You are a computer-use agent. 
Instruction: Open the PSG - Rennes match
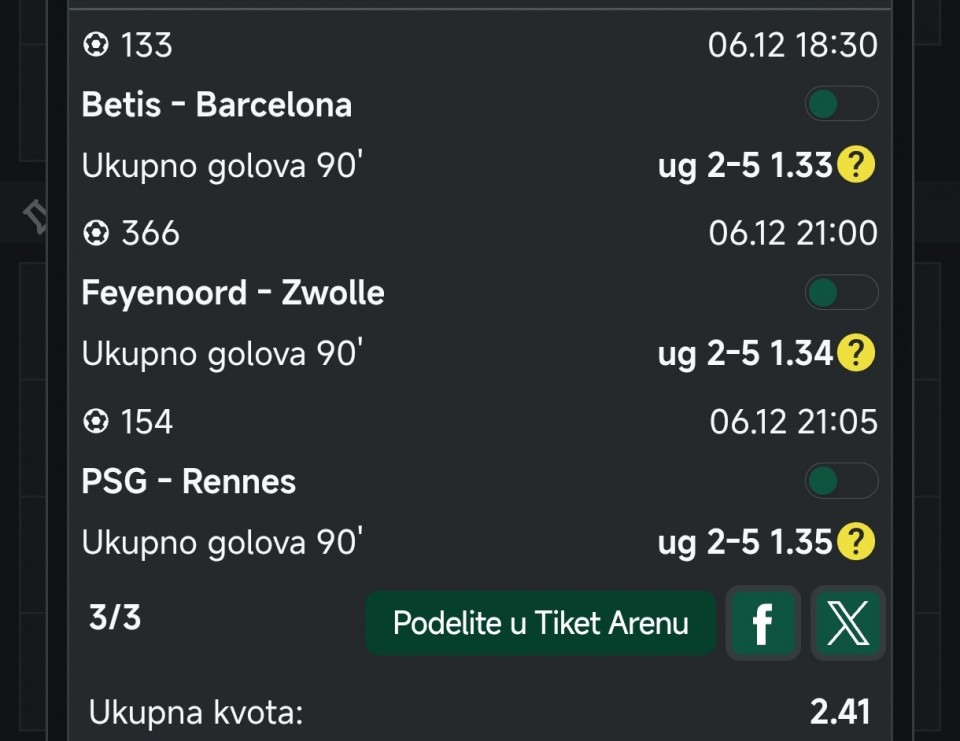(x=188, y=482)
